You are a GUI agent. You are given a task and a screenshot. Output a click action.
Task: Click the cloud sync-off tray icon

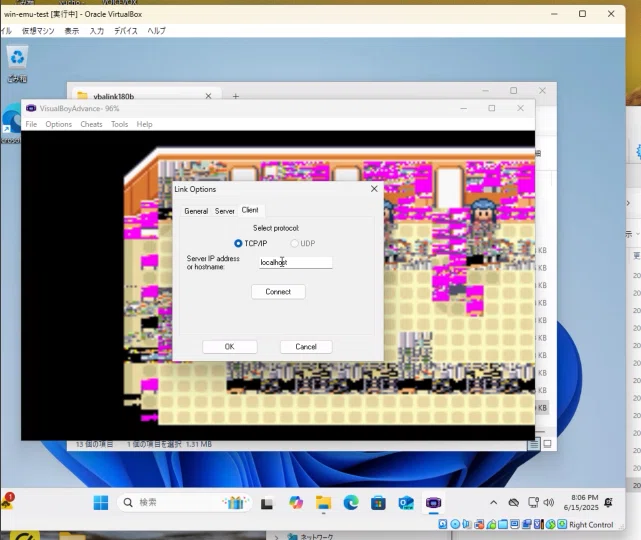click(513, 502)
